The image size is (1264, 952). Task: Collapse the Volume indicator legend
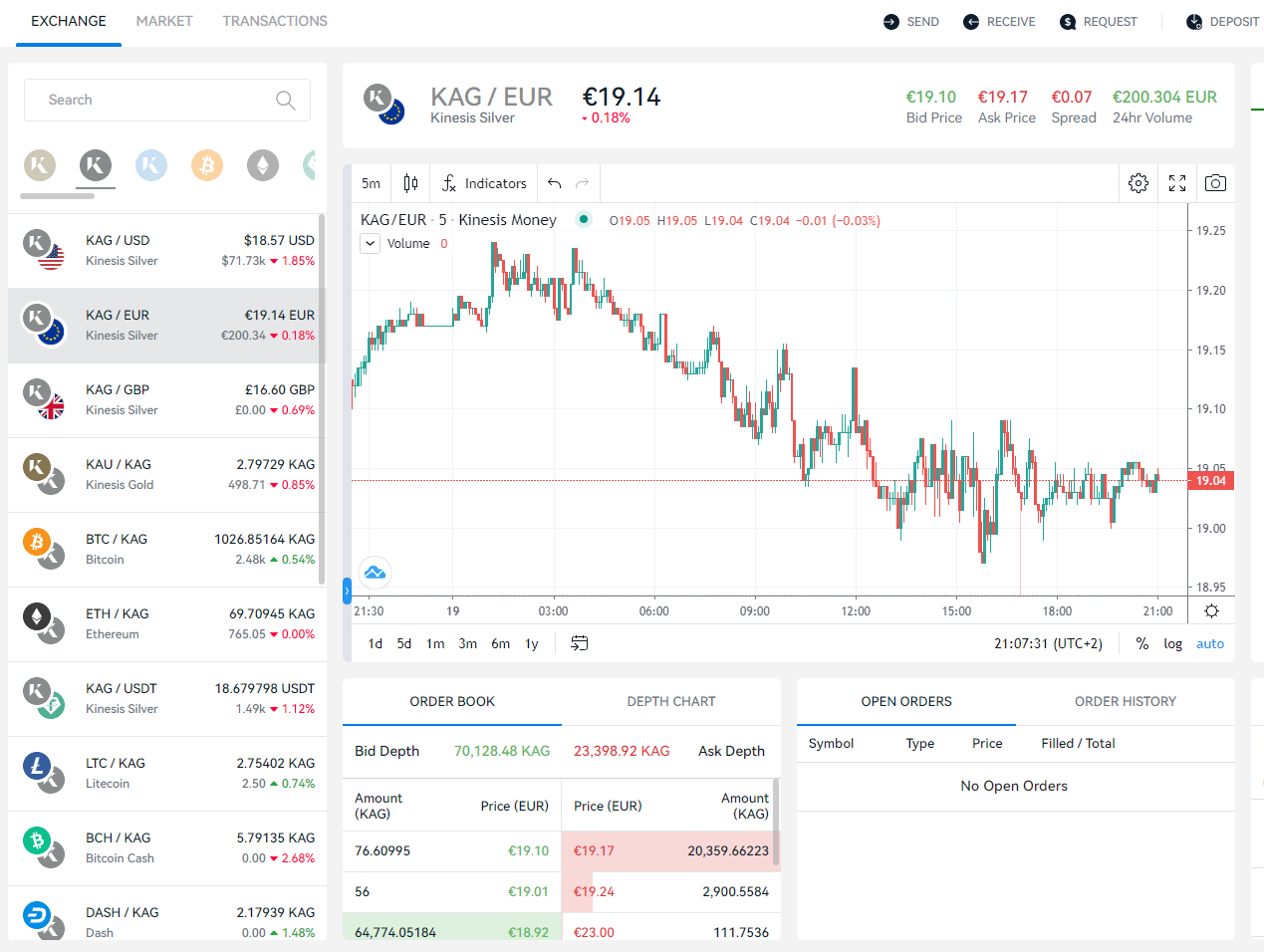click(370, 243)
